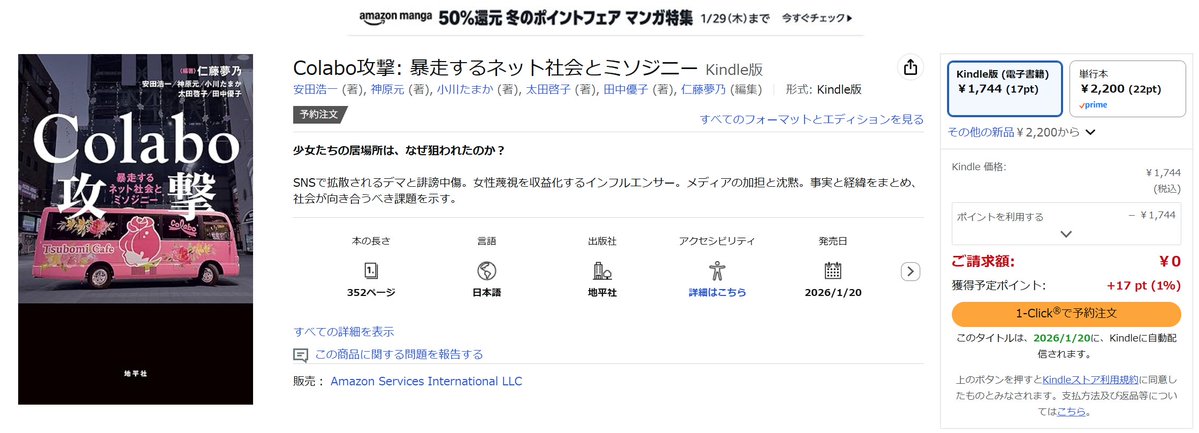
Task: Click 詳細はこちら accessibility link
Action: coord(716,292)
